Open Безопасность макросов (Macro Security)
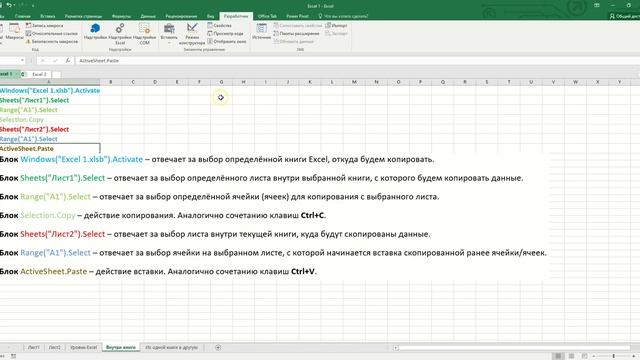Screen dimensions: 640x360 (x=51, y=42)
